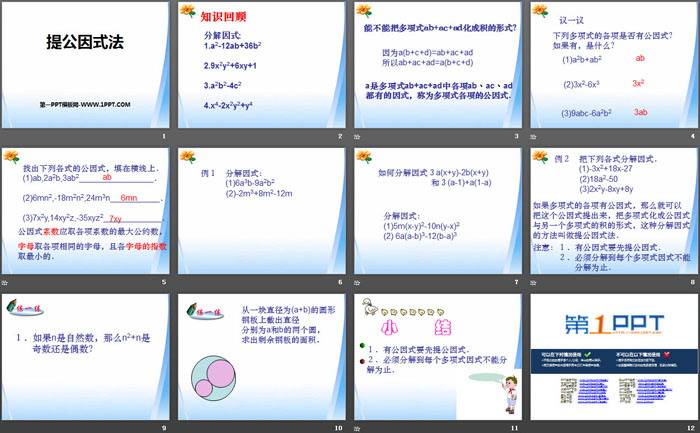
Task: Click the flower icon on slide 7
Action: coord(365,157)
